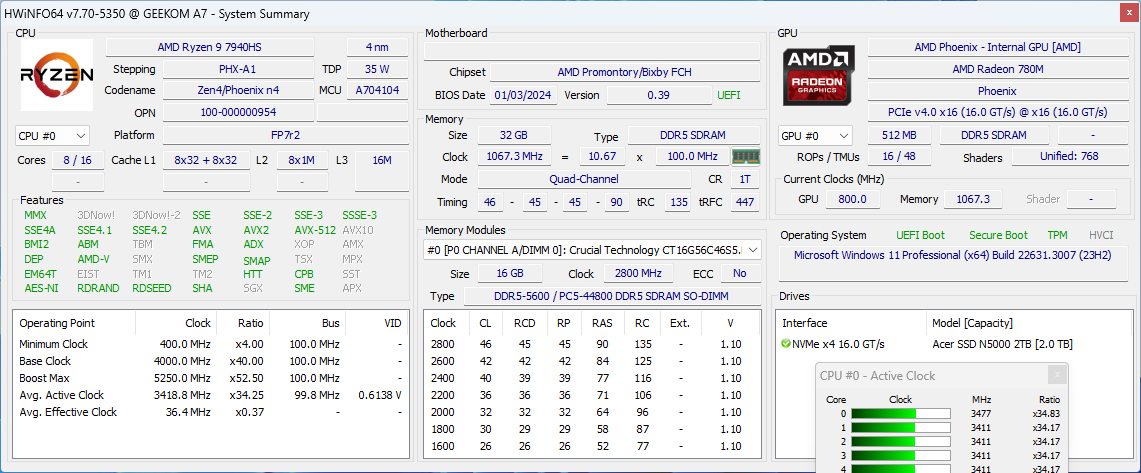Click the 0.6138 V VID value
Viewport: 1141px width, 473px height.
[x=380, y=395]
